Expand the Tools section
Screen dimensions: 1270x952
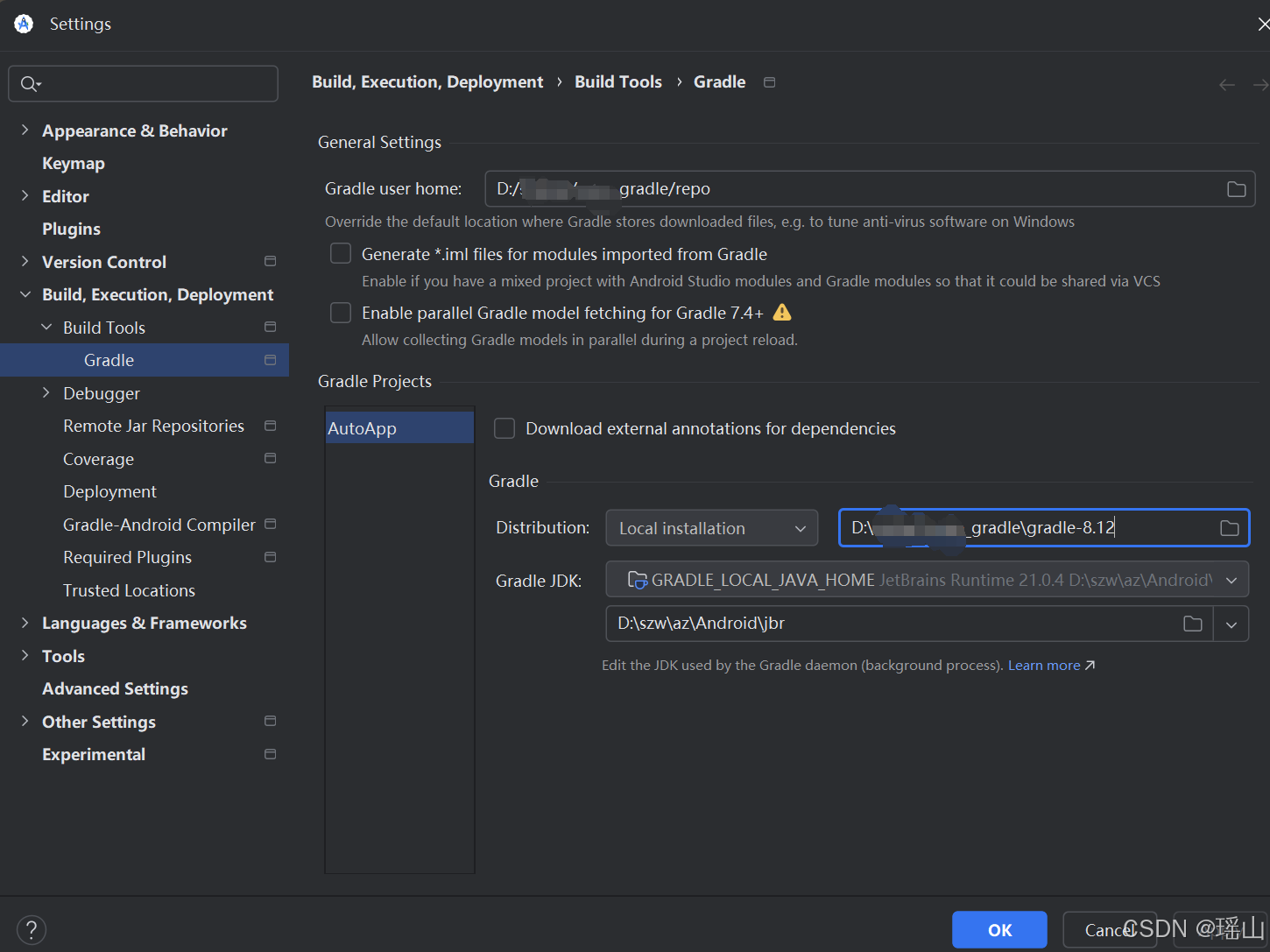point(25,655)
